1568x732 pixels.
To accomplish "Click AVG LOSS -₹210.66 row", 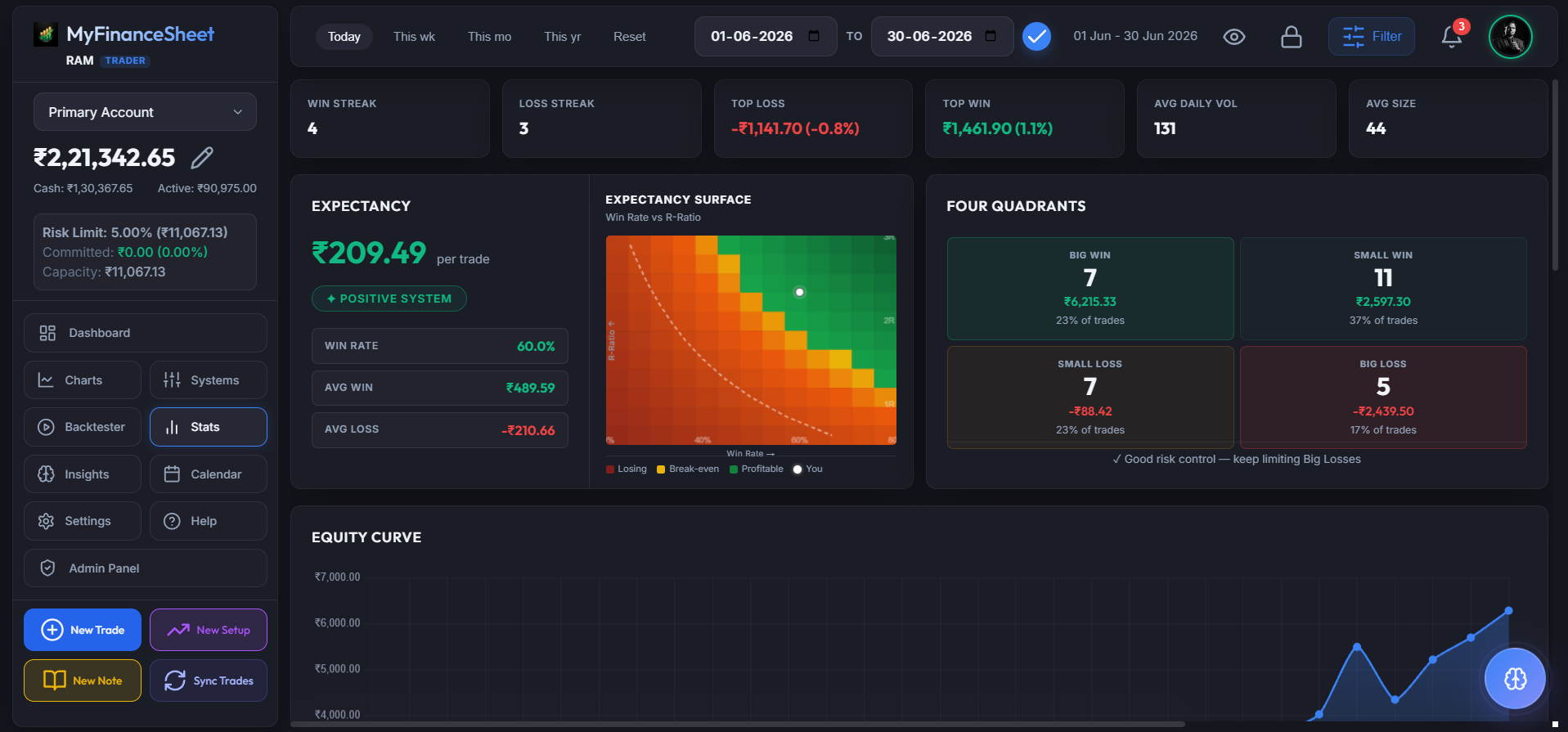I will pyautogui.click(x=440, y=429).
